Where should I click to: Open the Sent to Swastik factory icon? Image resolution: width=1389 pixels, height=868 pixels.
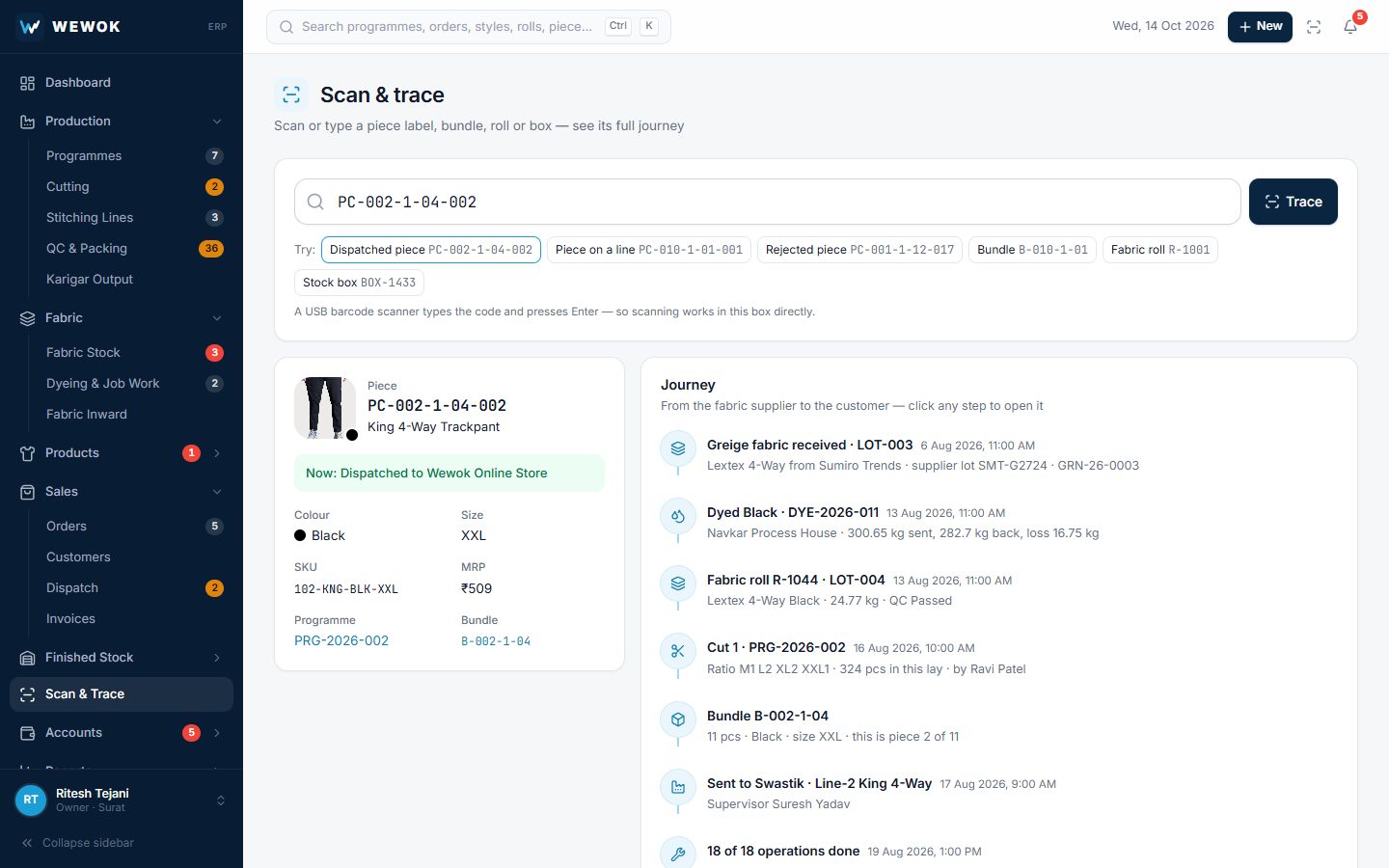(x=678, y=787)
